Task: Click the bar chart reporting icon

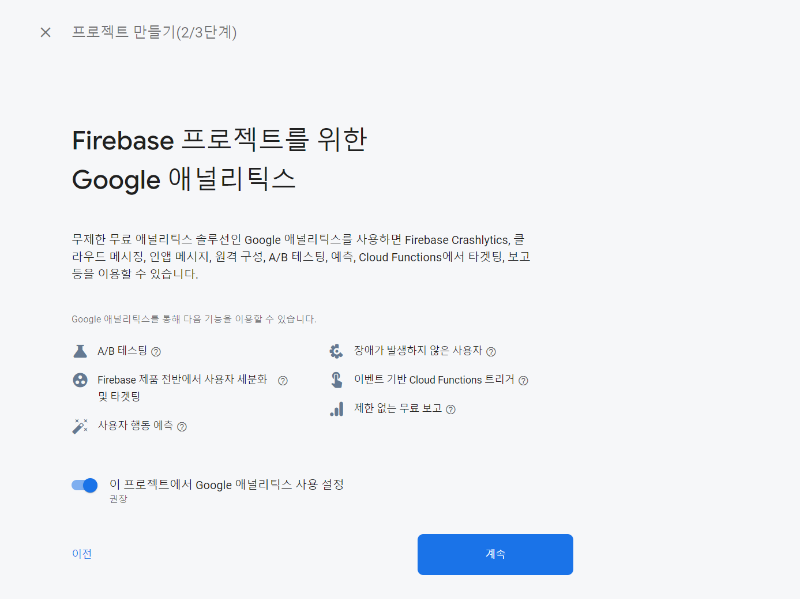Action: pos(336,409)
